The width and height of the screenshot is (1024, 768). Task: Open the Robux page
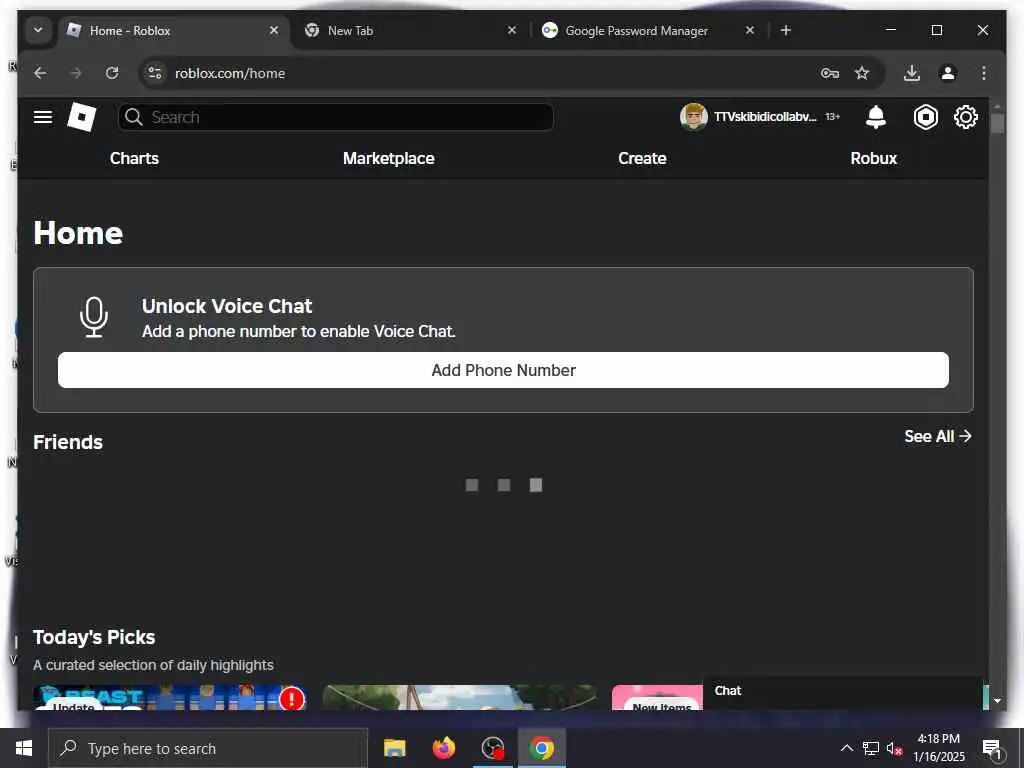(x=873, y=158)
